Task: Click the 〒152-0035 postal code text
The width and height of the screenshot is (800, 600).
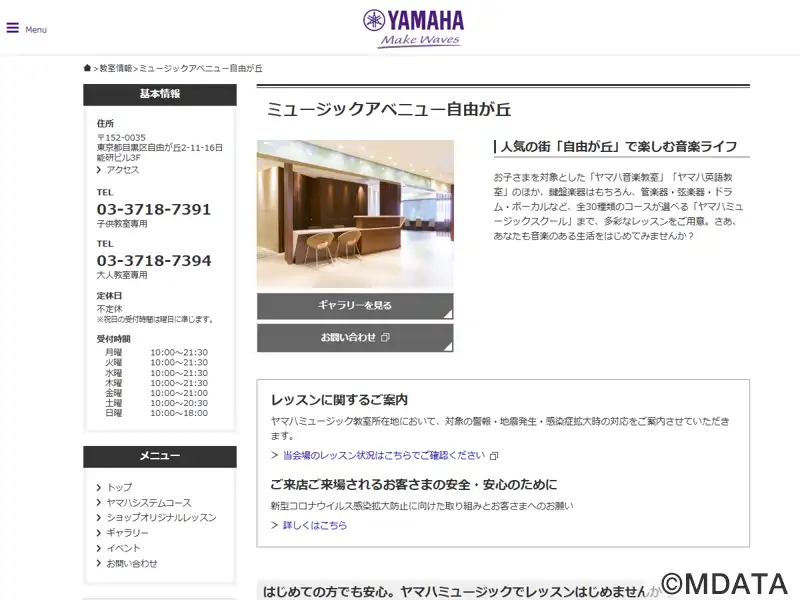Action: 121,138
